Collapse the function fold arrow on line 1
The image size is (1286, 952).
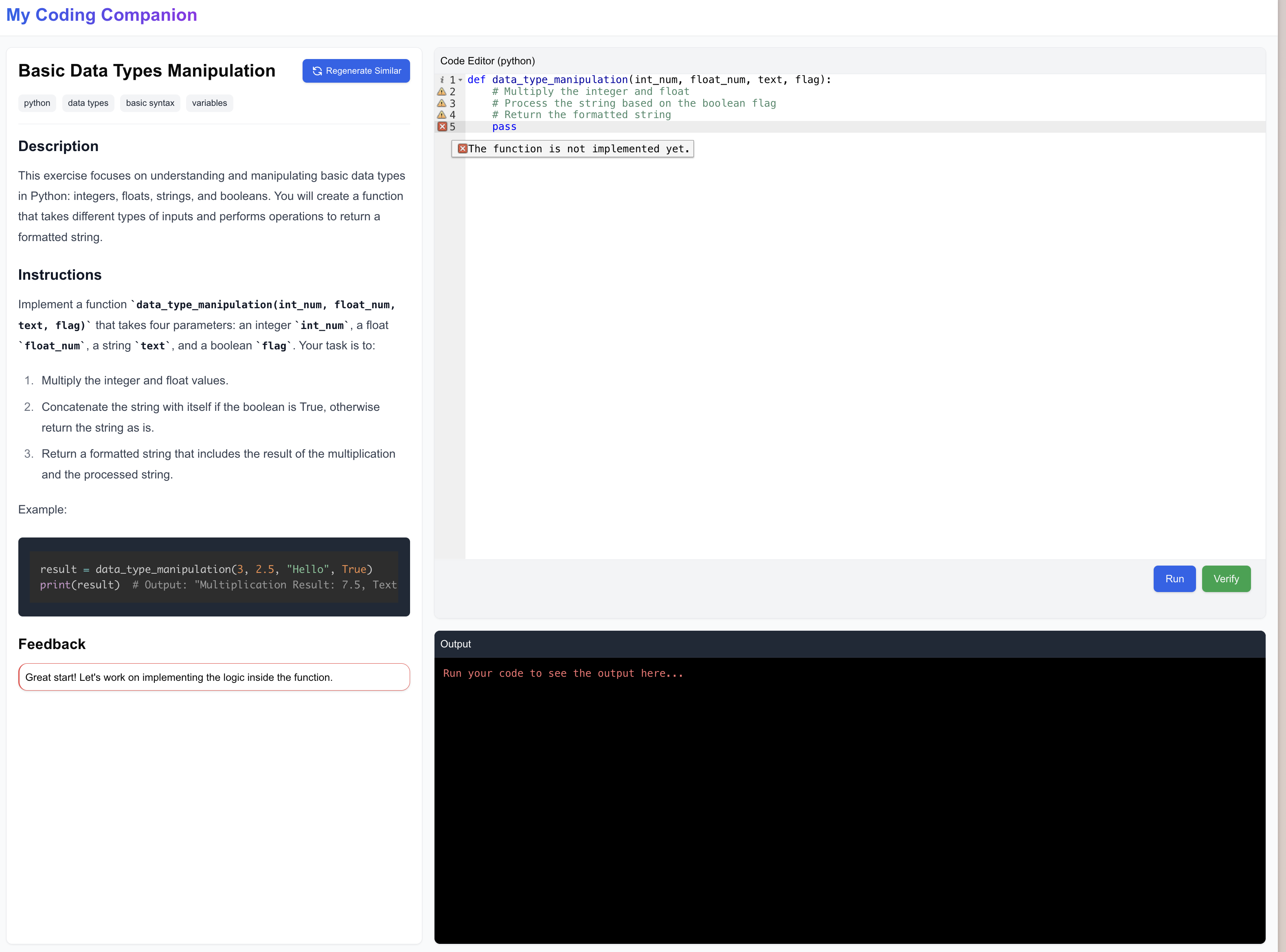460,80
